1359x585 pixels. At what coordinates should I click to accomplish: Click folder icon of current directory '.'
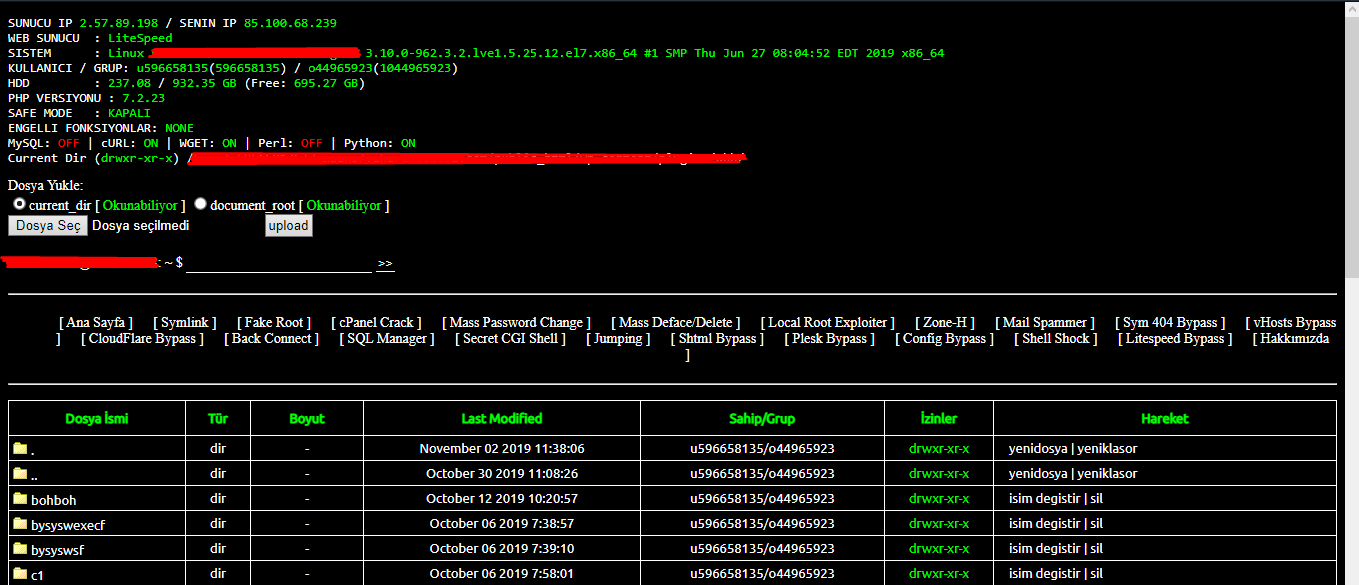(20, 448)
